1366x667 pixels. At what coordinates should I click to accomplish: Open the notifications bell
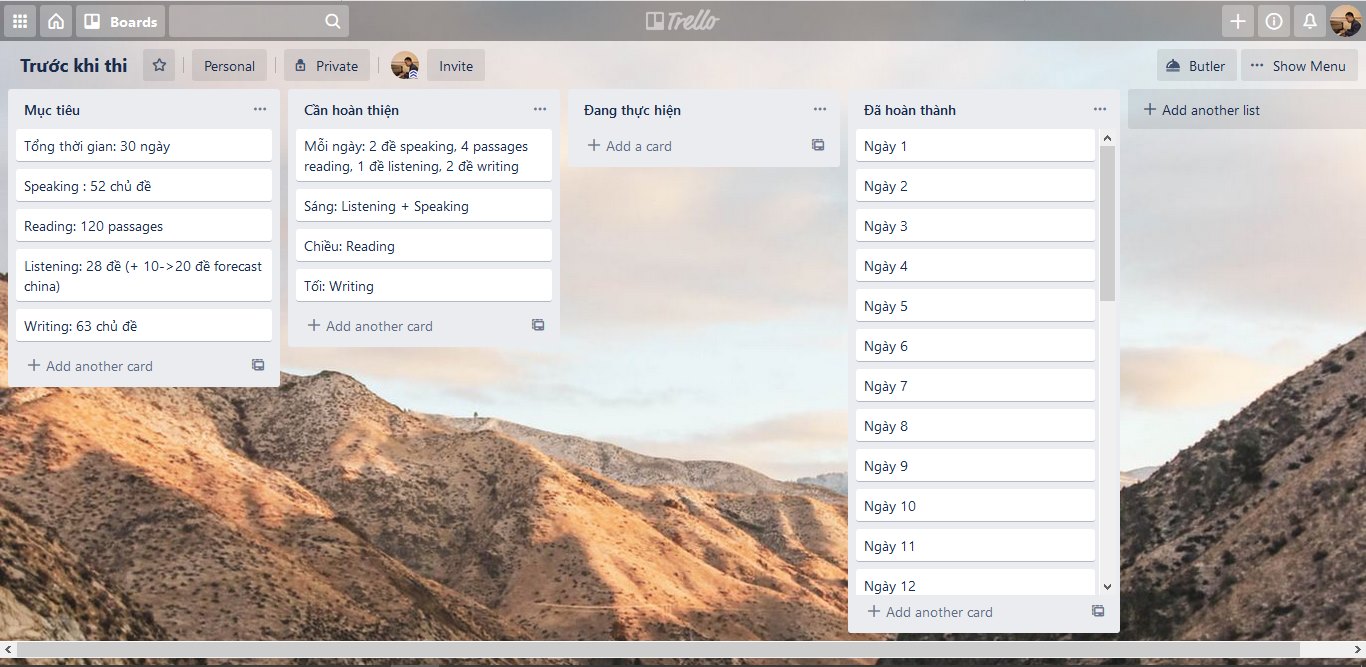point(1308,21)
